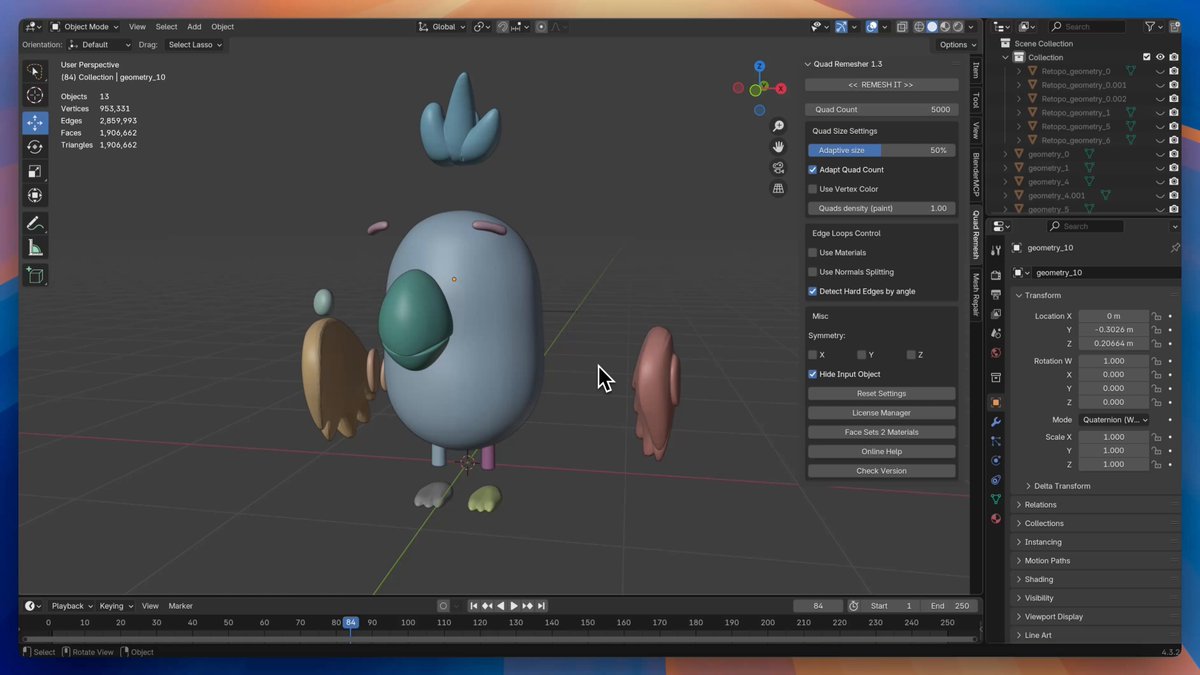This screenshot has width=1200, height=675.
Task: Click the viewport zoom magnifier icon
Action: (x=778, y=126)
